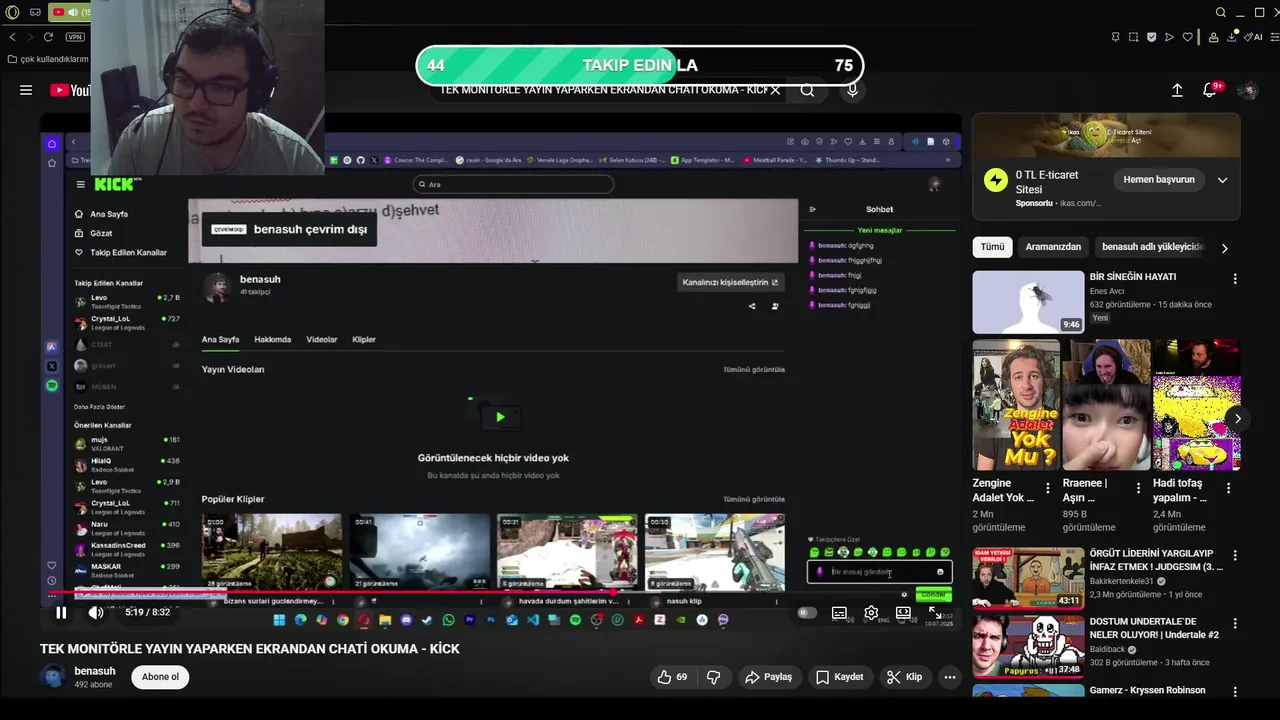1280x720 pixels.
Task: Enter fullscreen from the player controls
Action: point(934,612)
